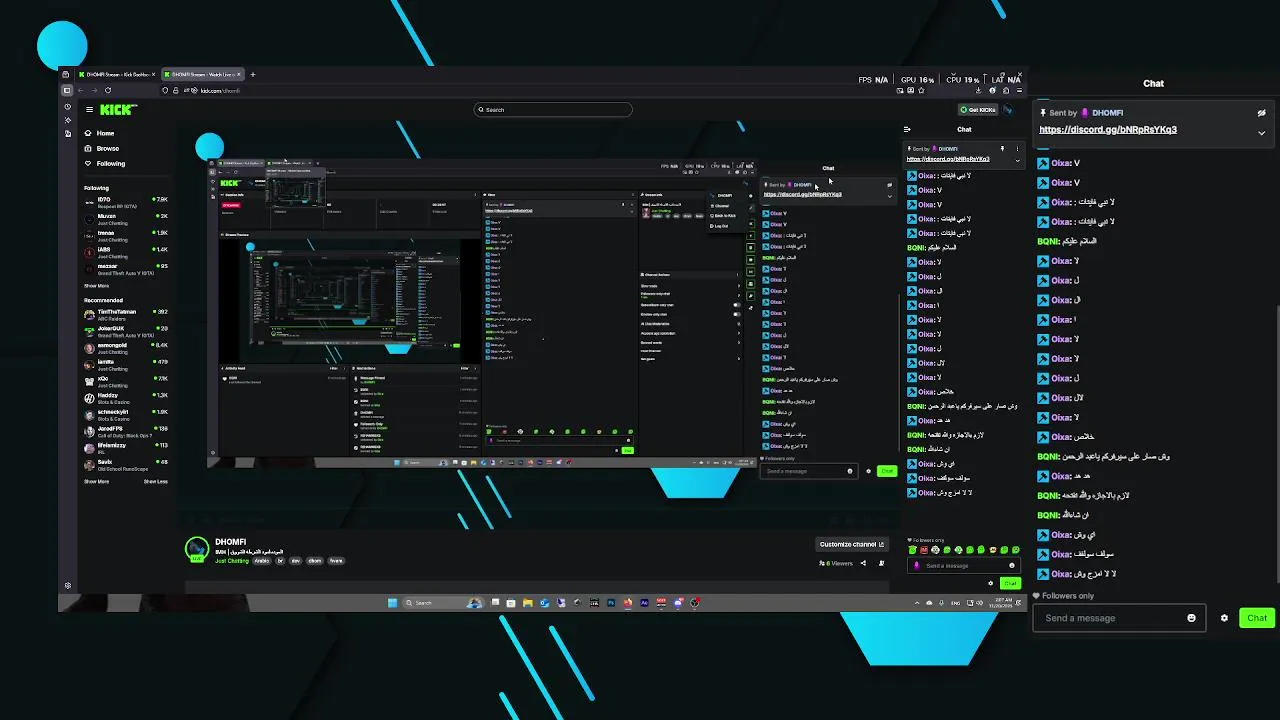Open emoji picker in right Chat panel
Screen dimensions: 1280x720
tap(1191, 618)
